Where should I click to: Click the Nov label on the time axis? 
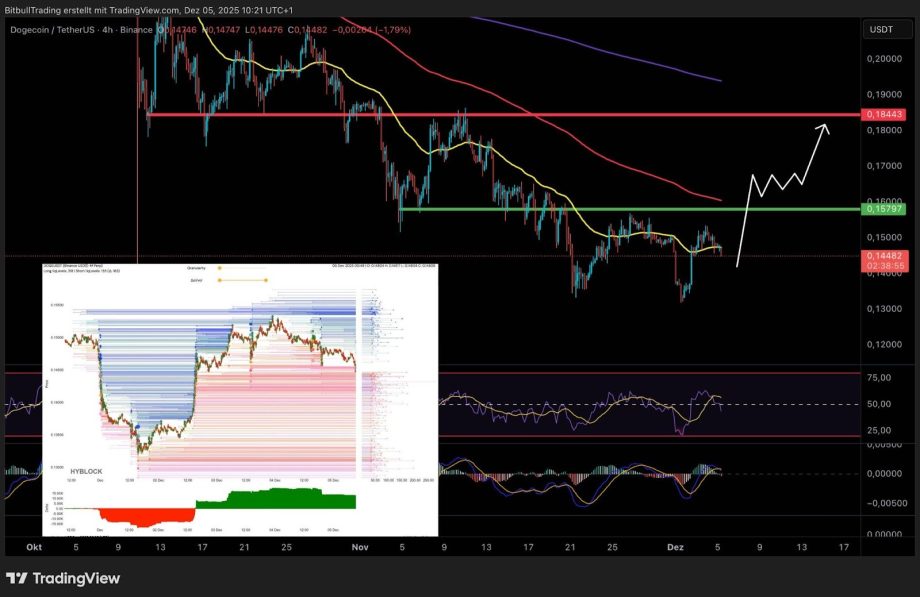coord(361,547)
